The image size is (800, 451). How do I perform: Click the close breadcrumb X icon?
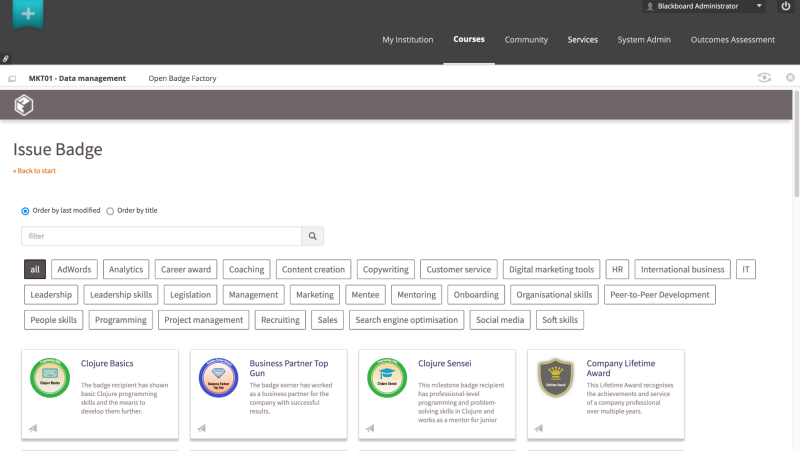pyautogui.click(x=790, y=78)
